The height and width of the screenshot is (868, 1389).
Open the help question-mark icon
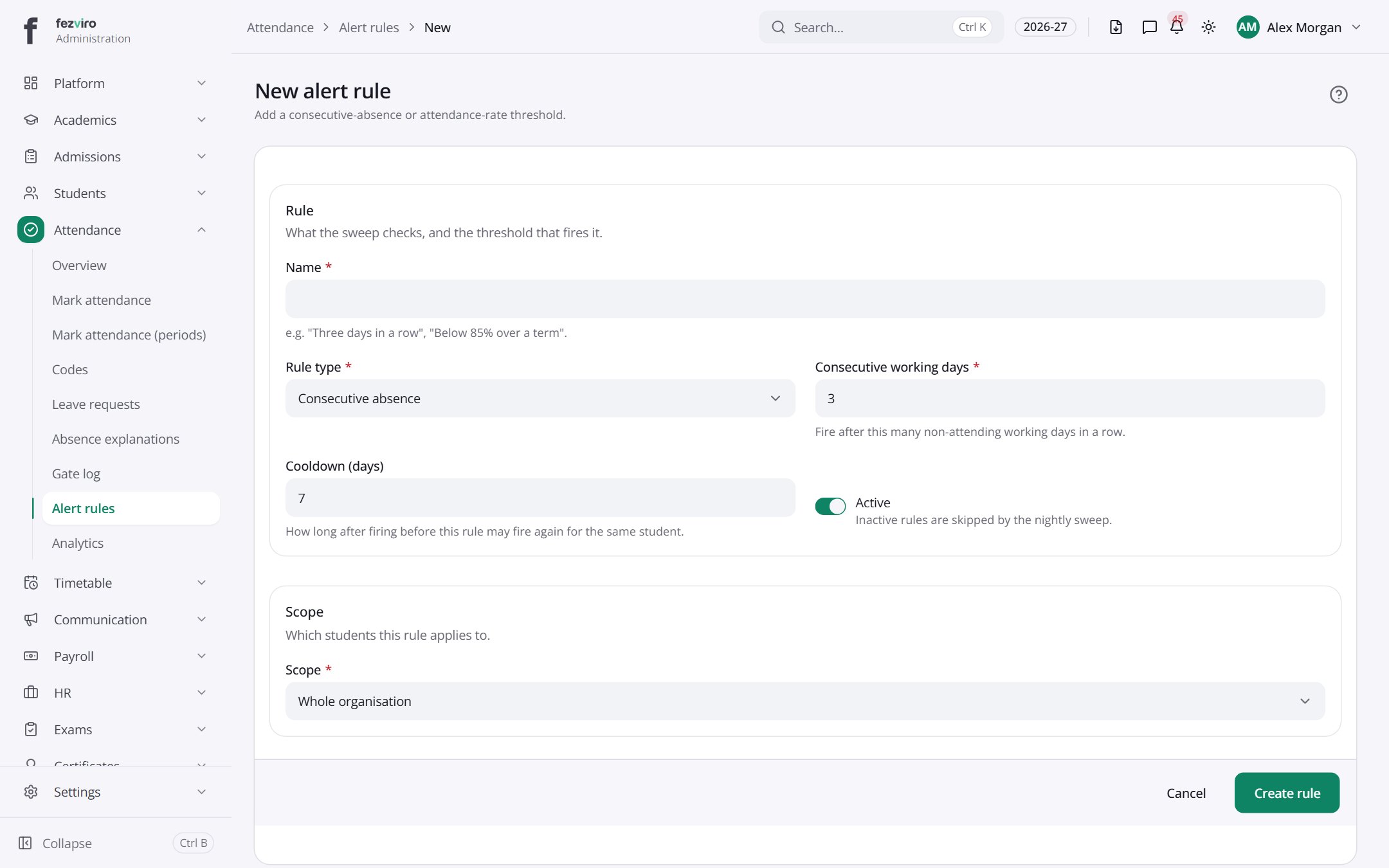[x=1338, y=95]
